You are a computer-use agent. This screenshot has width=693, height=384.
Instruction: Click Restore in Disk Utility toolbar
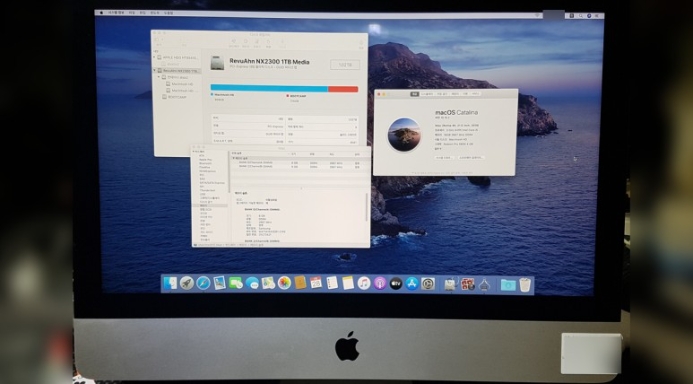tap(268, 43)
